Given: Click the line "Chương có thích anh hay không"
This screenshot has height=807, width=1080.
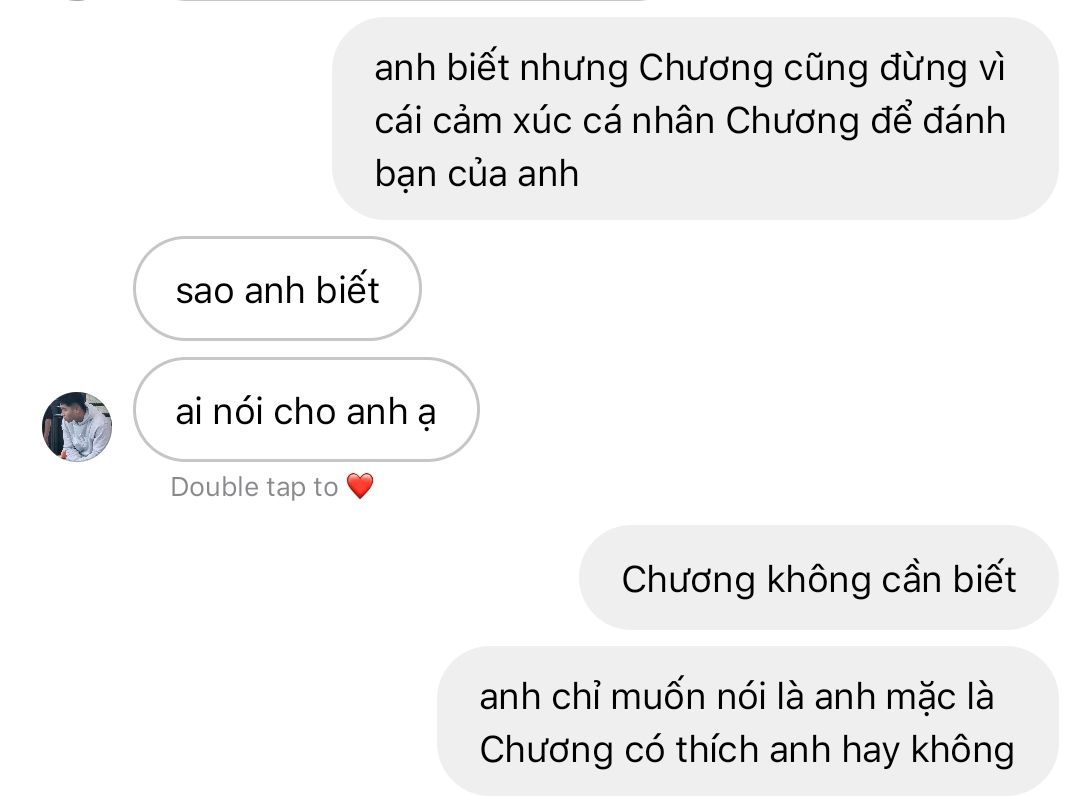Looking at the screenshot, I should [747, 750].
